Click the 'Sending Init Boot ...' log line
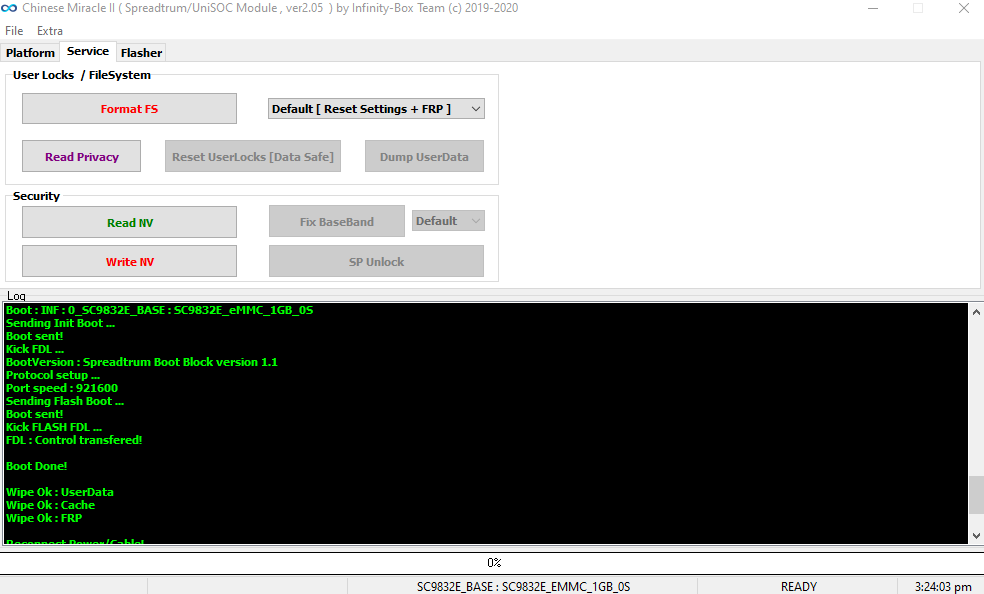 [x=60, y=323]
